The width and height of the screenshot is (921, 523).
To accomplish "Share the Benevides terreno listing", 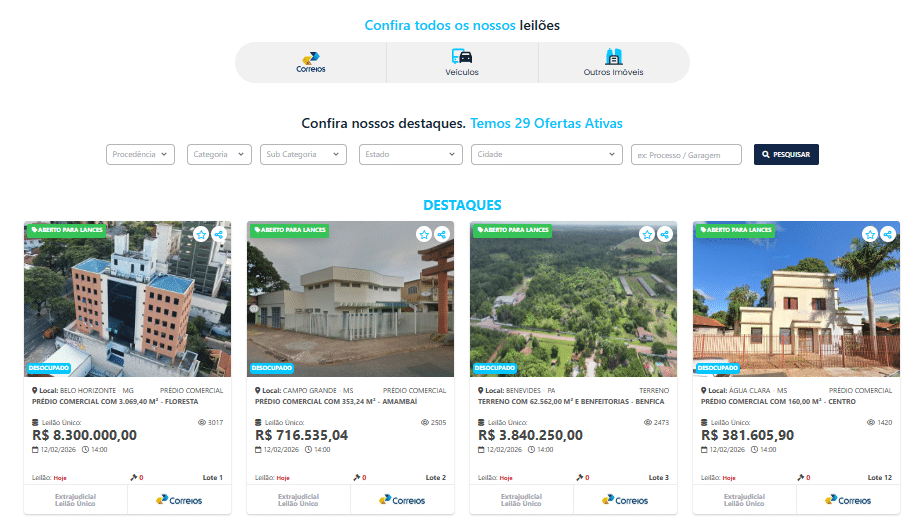I will click(x=664, y=234).
